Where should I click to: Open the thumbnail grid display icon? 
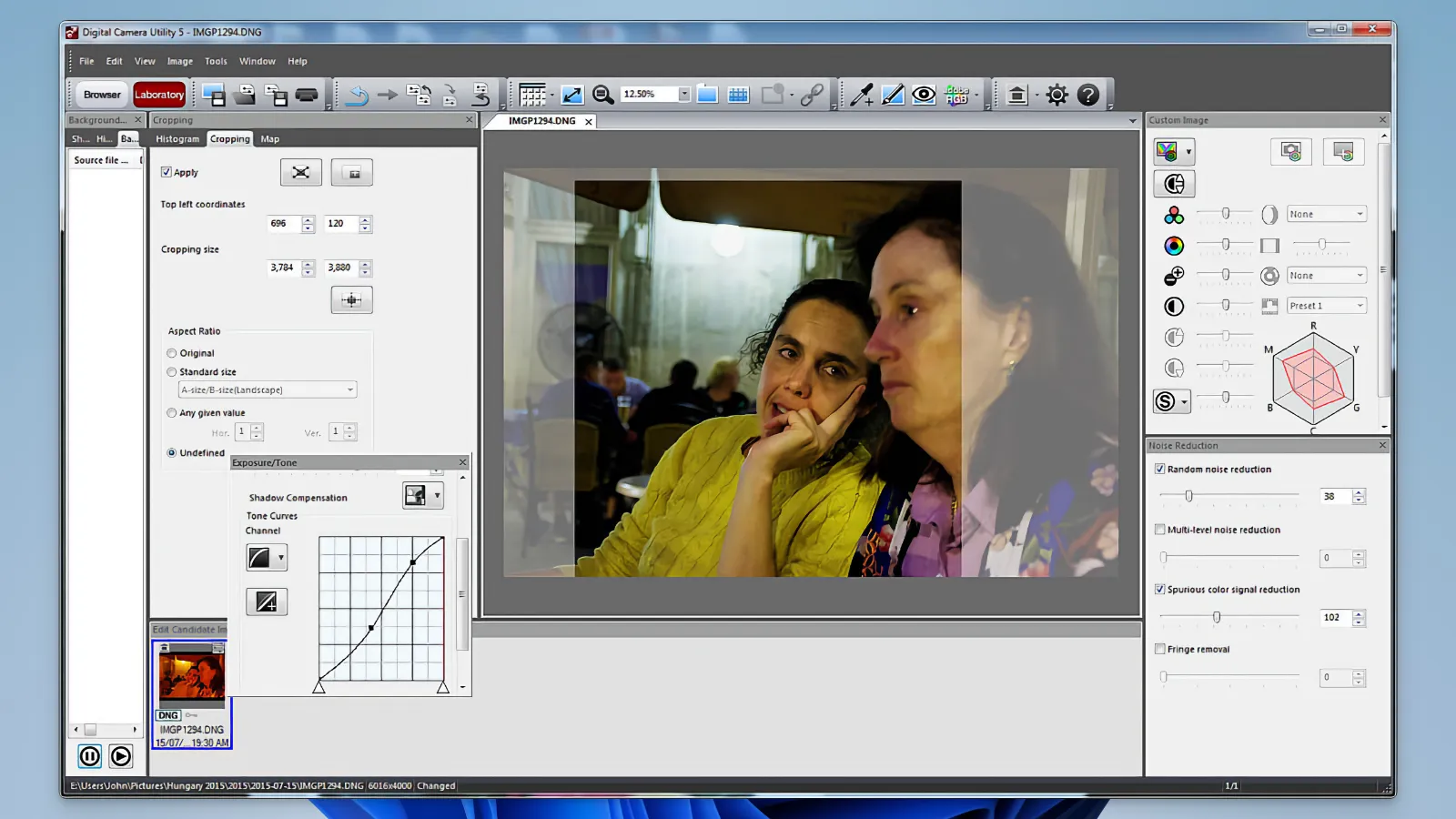pyautogui.click(x=738, y=94)
